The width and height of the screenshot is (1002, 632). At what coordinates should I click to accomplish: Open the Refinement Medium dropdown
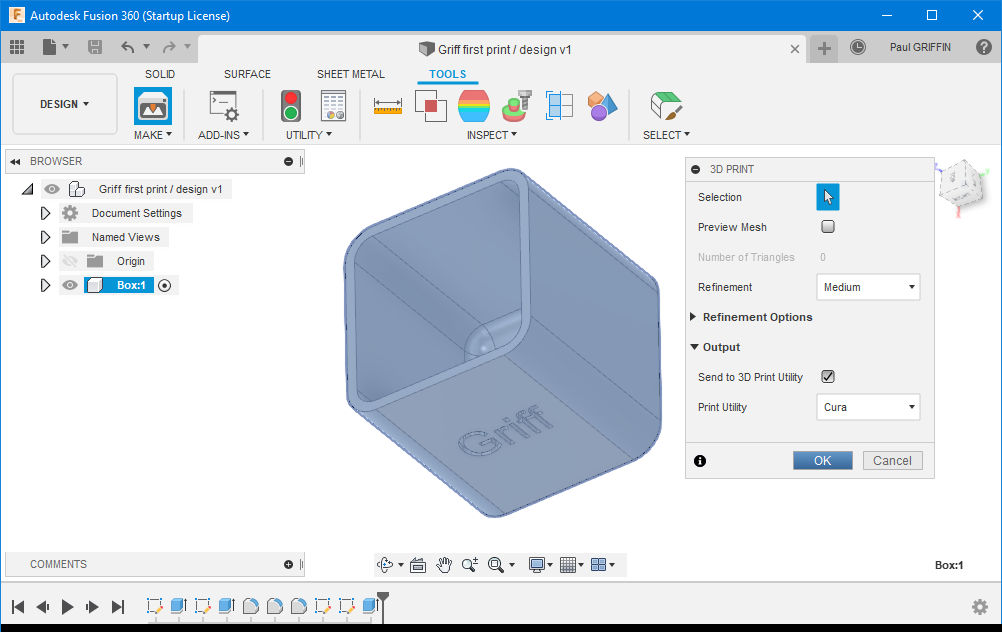[x=868, y=287]
